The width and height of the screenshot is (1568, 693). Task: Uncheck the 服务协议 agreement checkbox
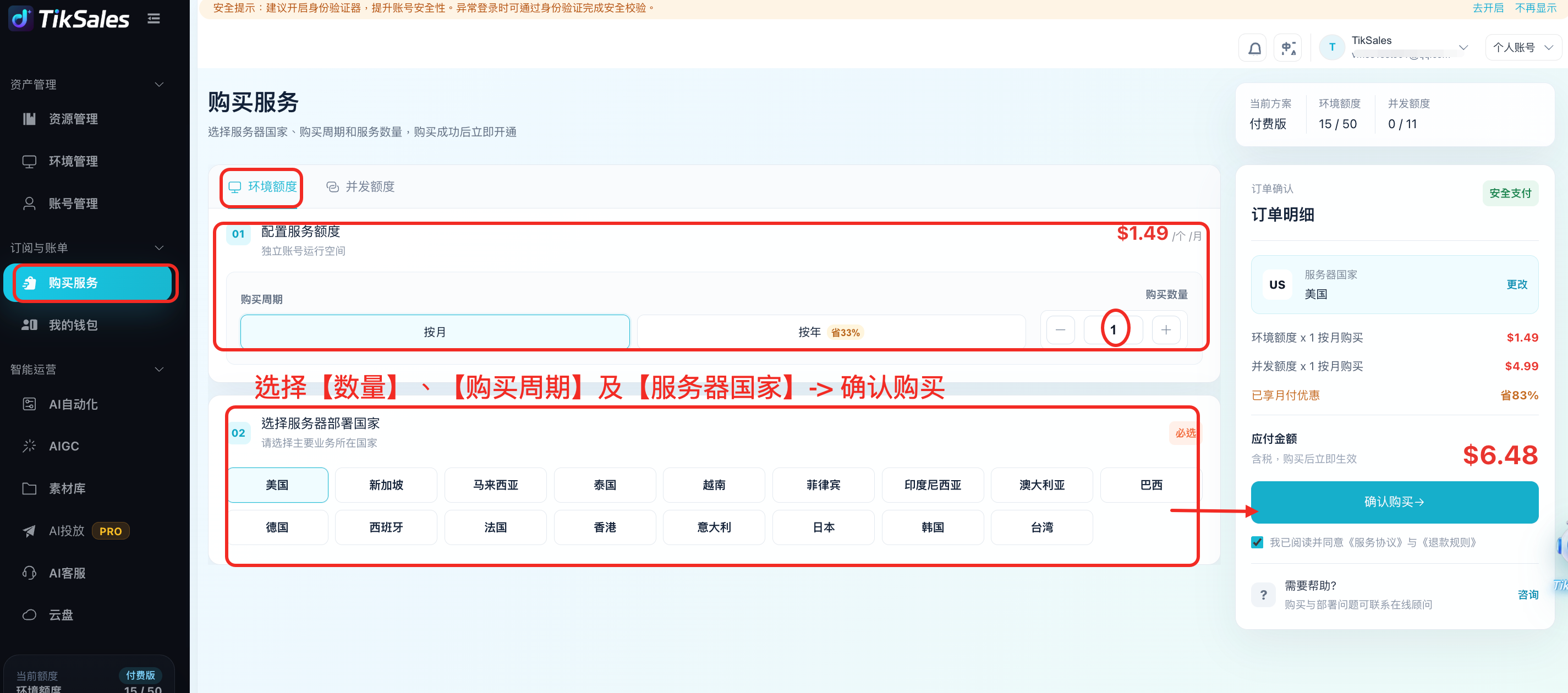1257,542
